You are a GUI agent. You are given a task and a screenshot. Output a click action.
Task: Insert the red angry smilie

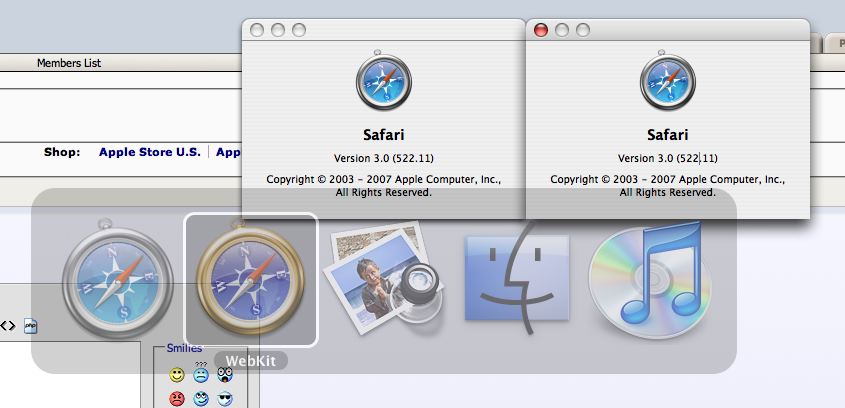(177, 399)
